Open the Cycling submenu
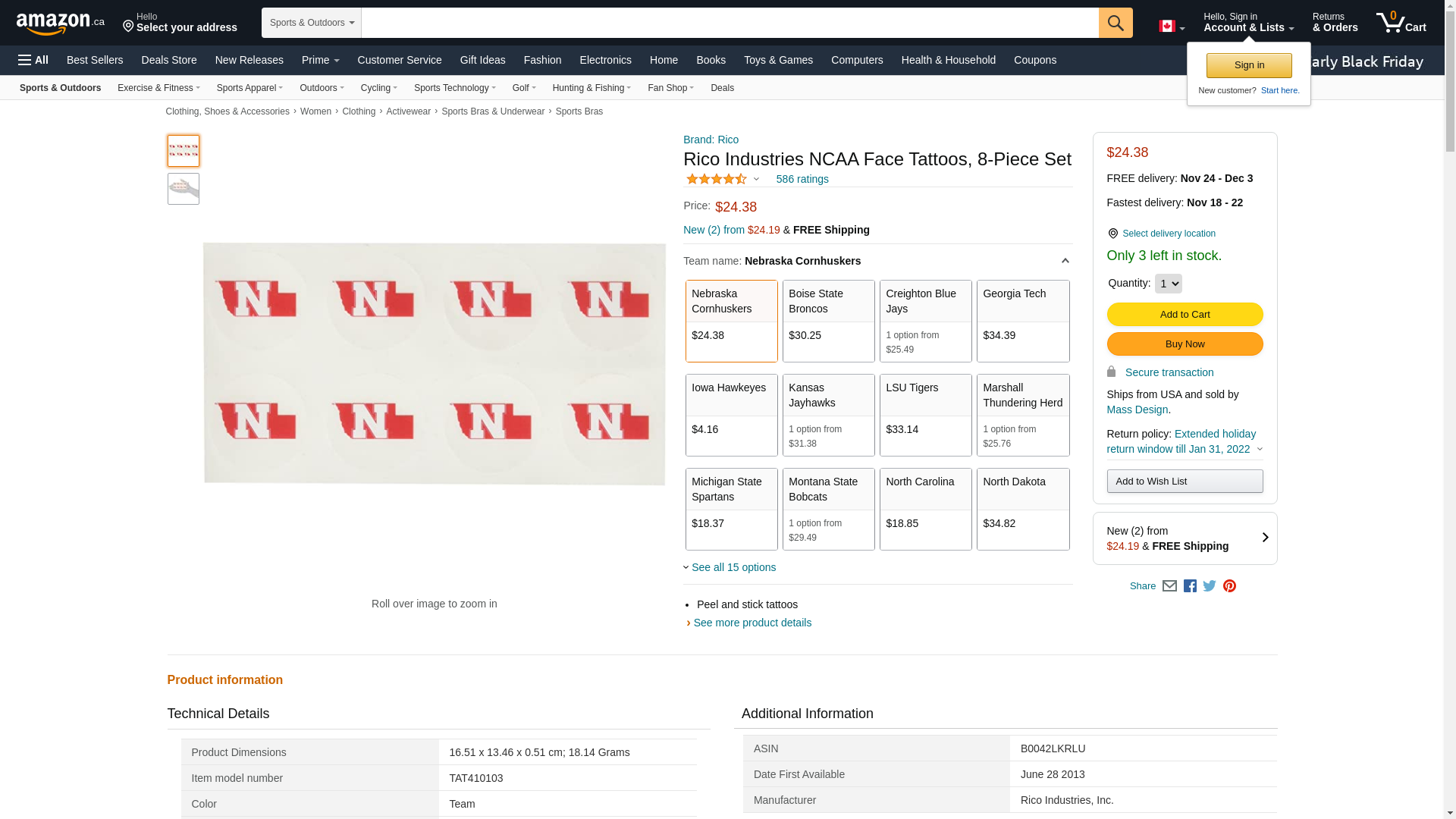This screenshot has height=819, width=1456. tap(378, 88)
